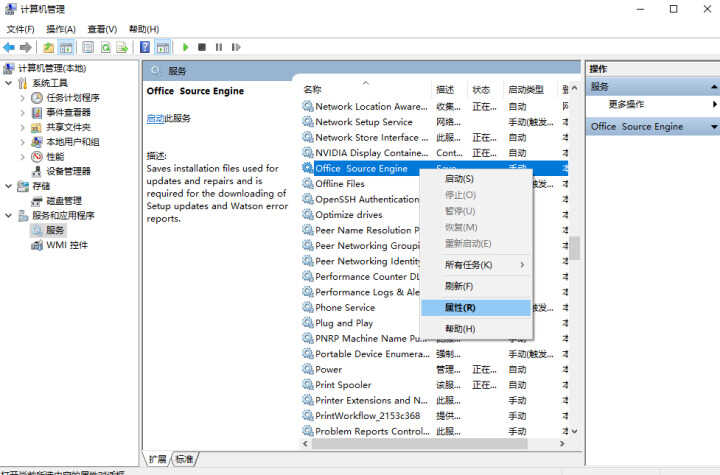Click the Stop Service square toolbar icon
The width and height of the screenshot is (720, 475).
pos(202,47)
